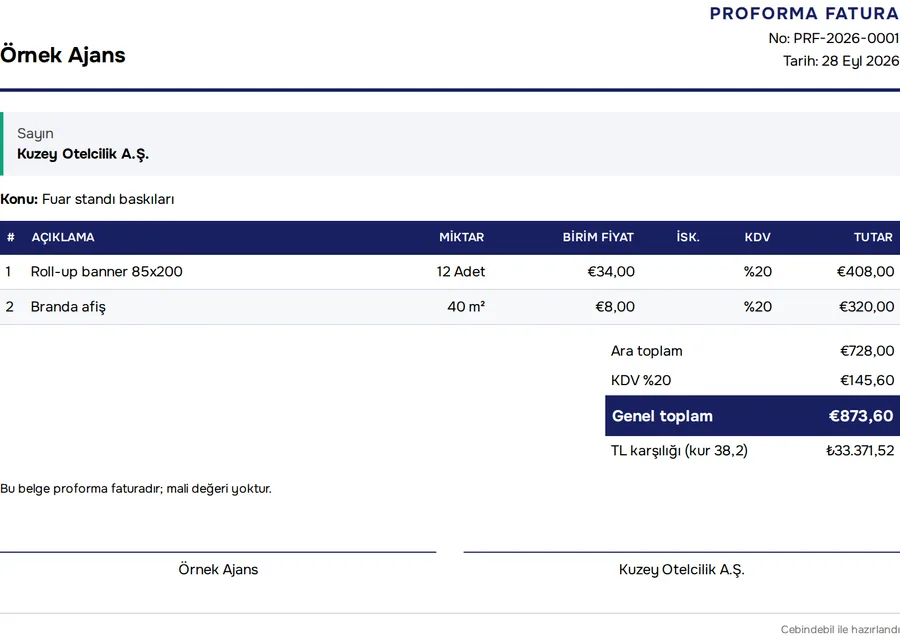Screen dimensions: 900x636
Task: Click the Ara toplam value €728,00
Action: [867, 351]
